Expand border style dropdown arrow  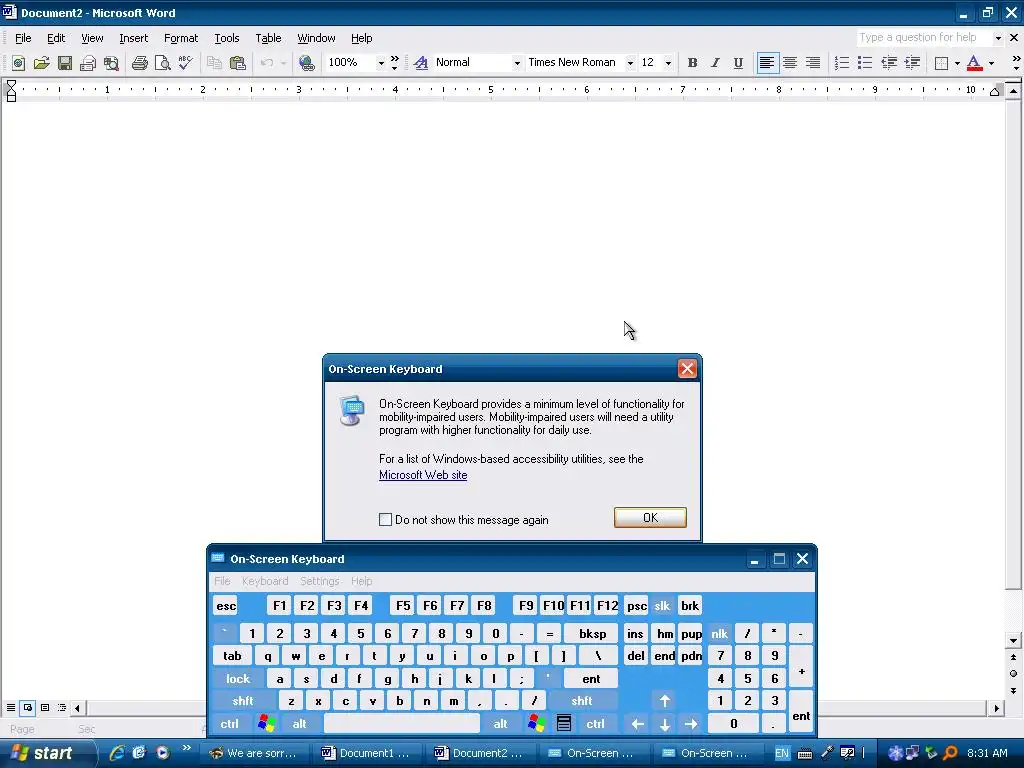point(957,63)
